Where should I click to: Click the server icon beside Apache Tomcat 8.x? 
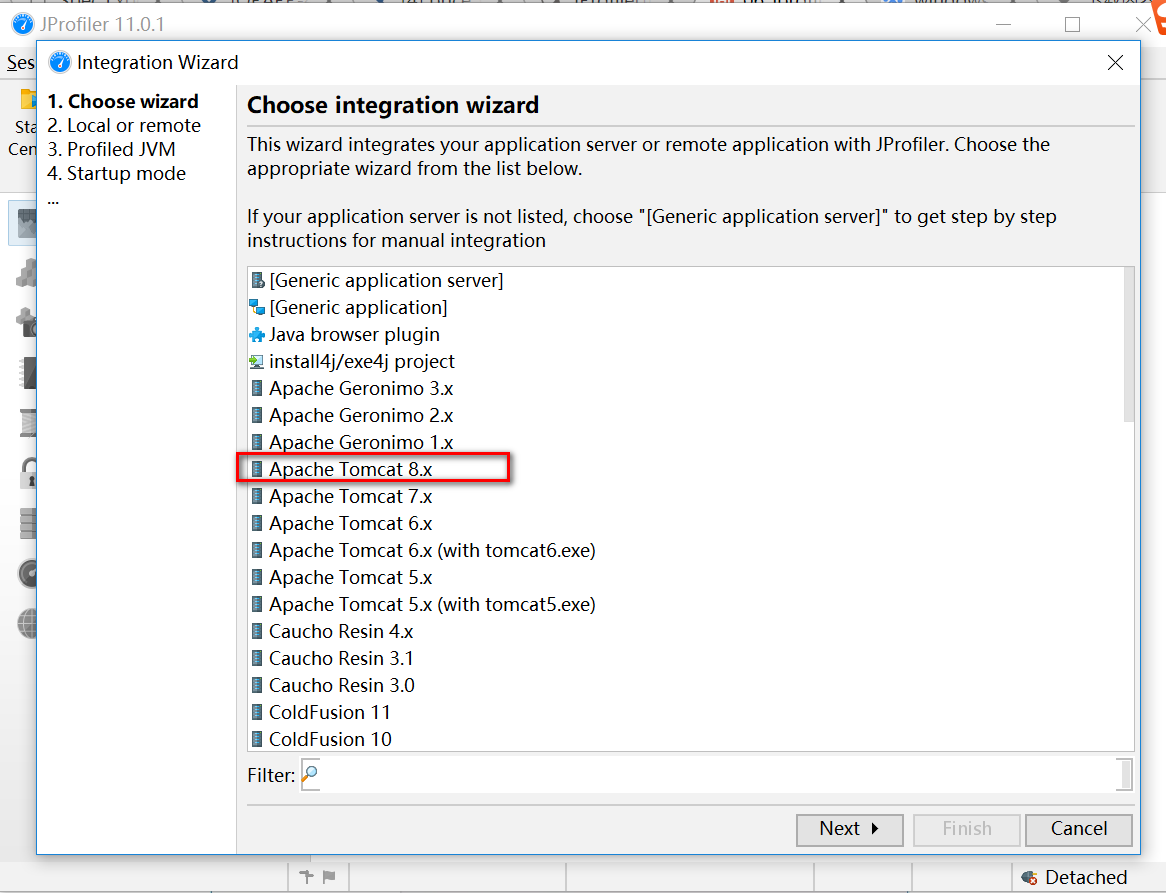257,469
